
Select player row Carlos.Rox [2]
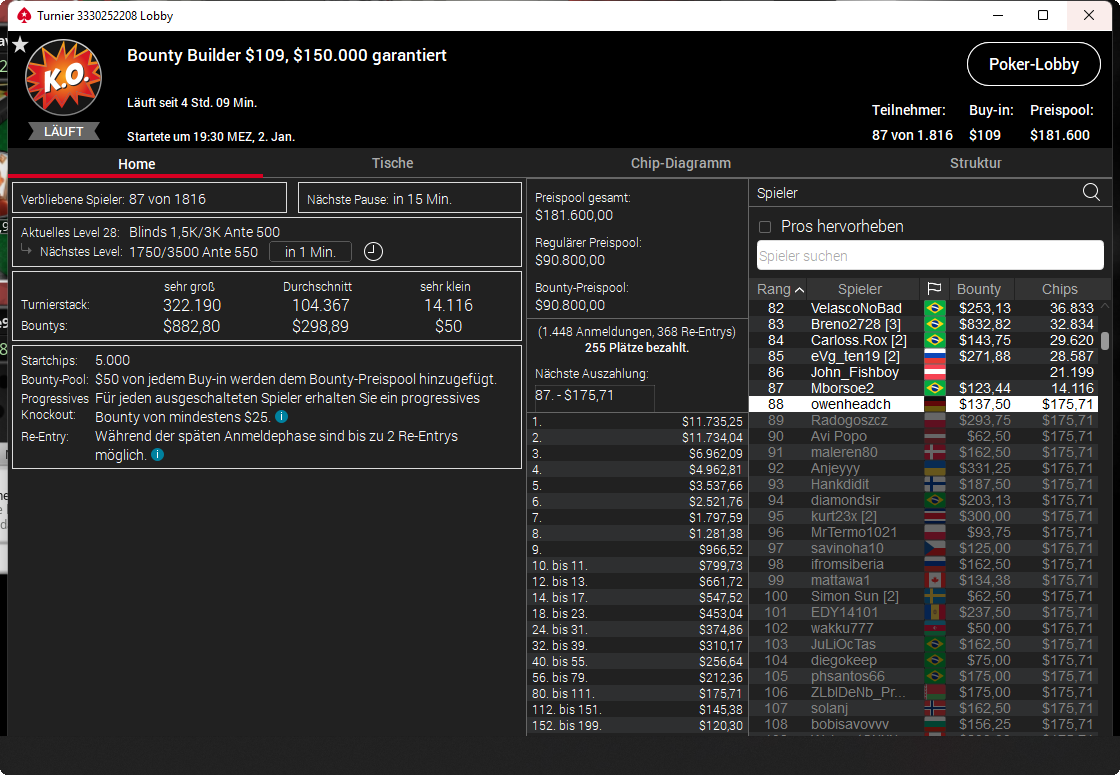point(923,340)
